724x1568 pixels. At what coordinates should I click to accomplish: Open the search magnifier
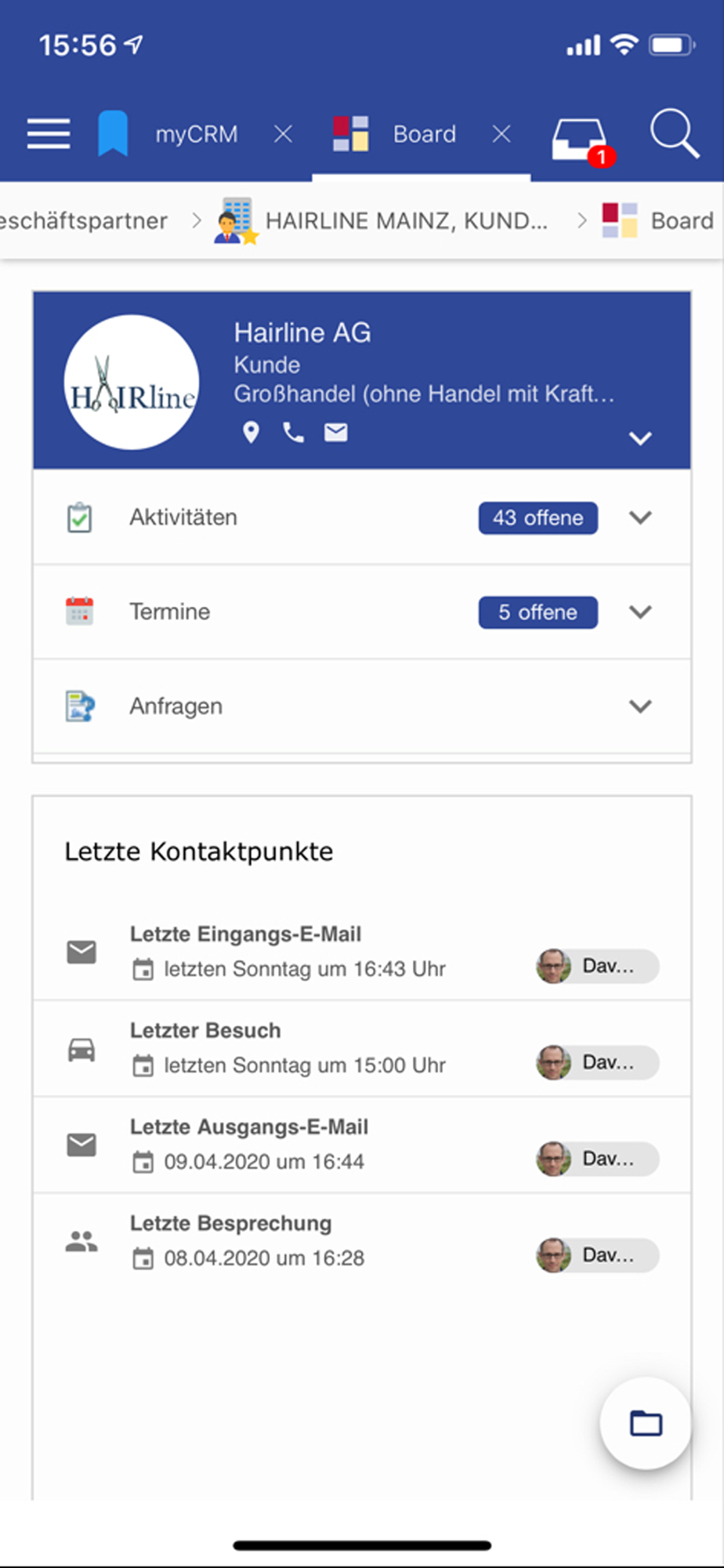tap(674, 134)
